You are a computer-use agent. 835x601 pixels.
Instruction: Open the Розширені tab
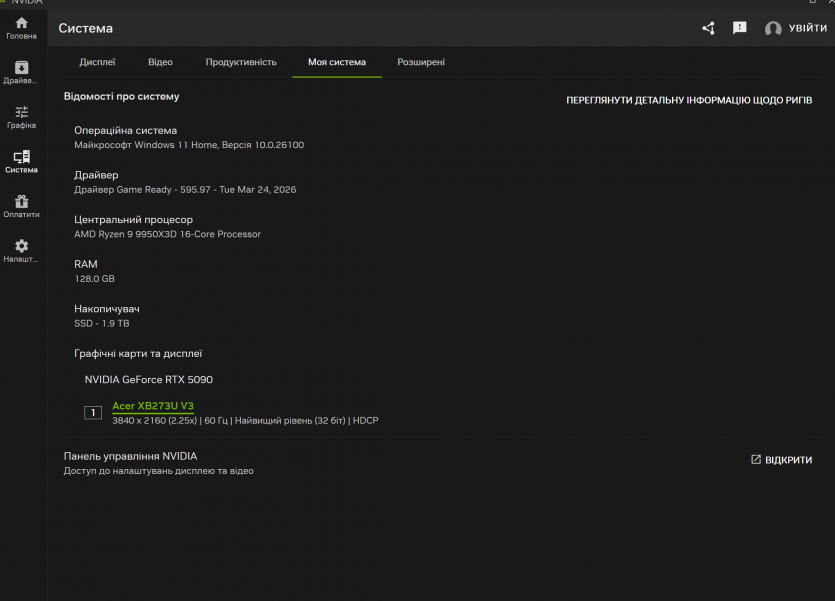[x=421, y=62]
